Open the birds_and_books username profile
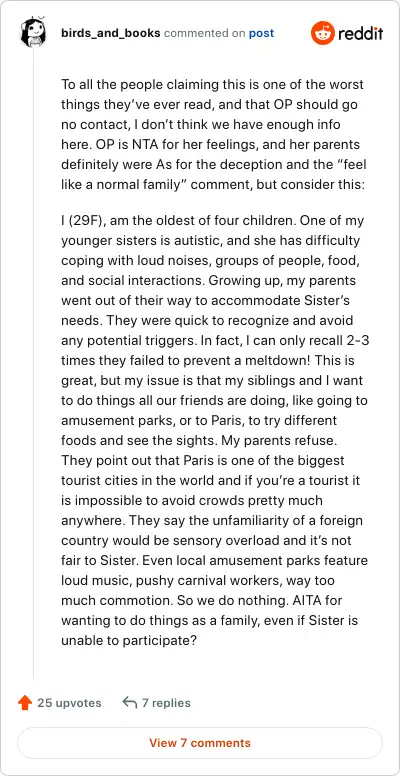 coord(111,33)
